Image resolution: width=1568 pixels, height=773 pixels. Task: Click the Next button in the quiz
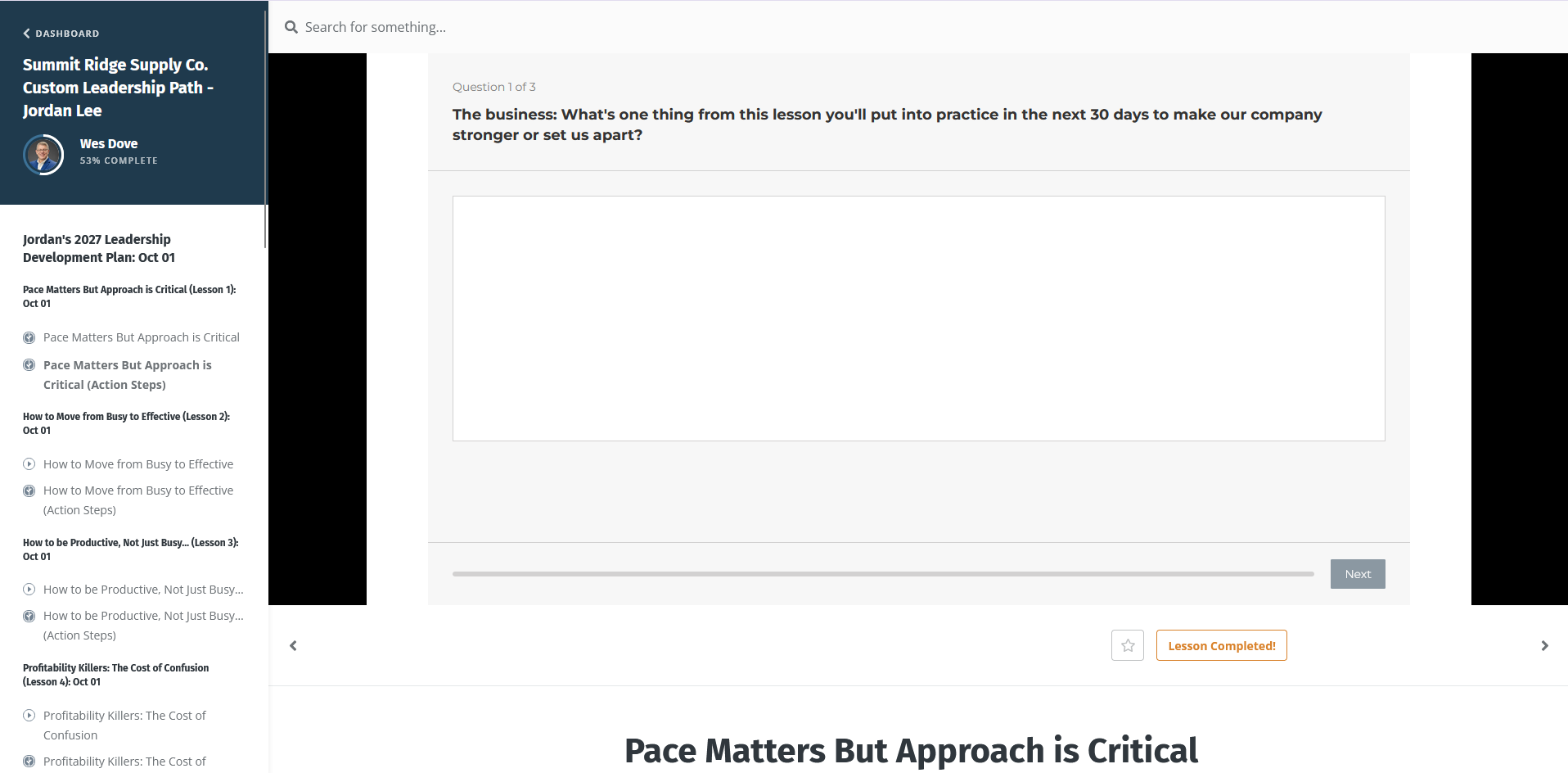pyautogui.click(x=1358, y=574)
